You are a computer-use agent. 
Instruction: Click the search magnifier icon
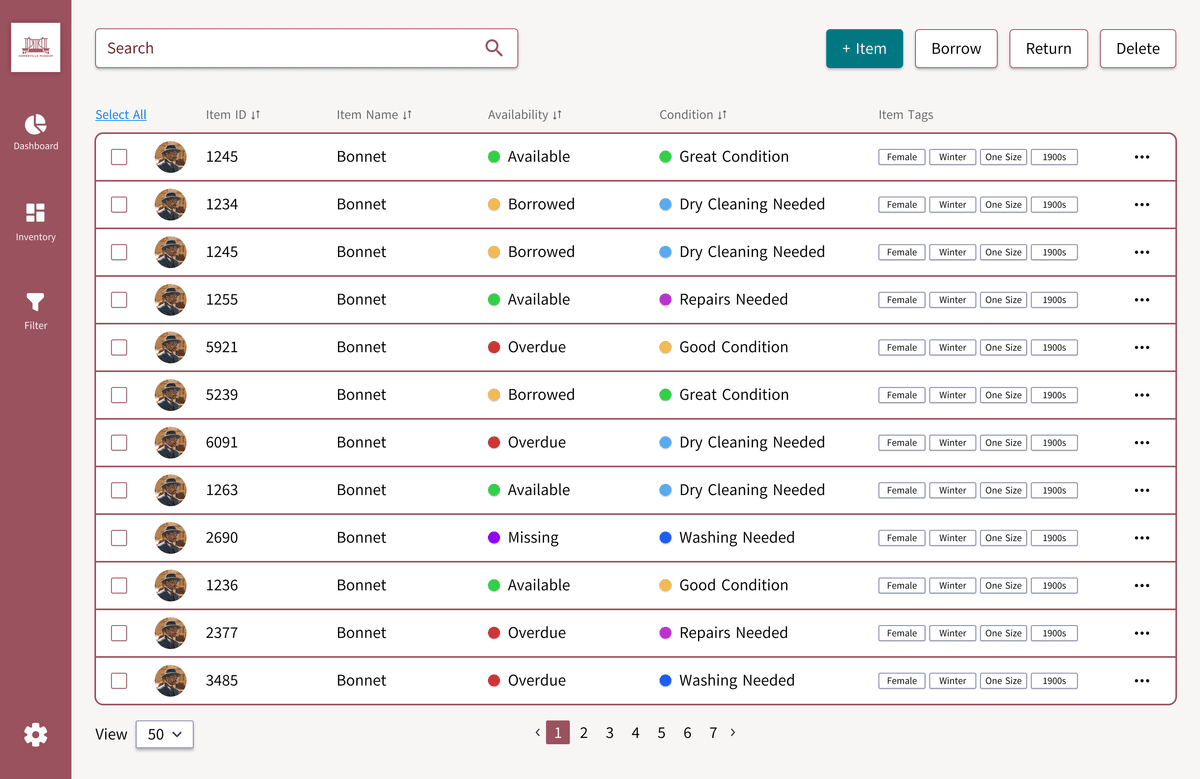coord(494,48)
